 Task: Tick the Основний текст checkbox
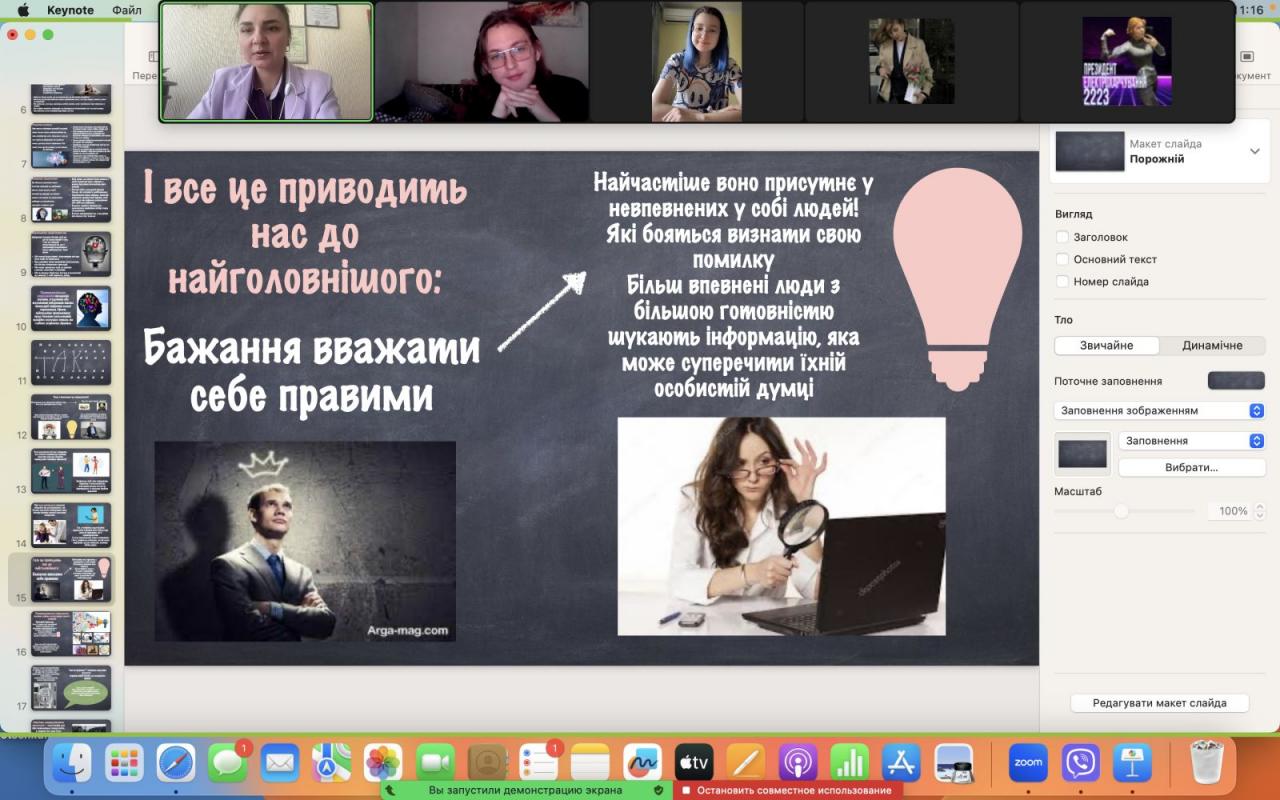coord(1062,259)
